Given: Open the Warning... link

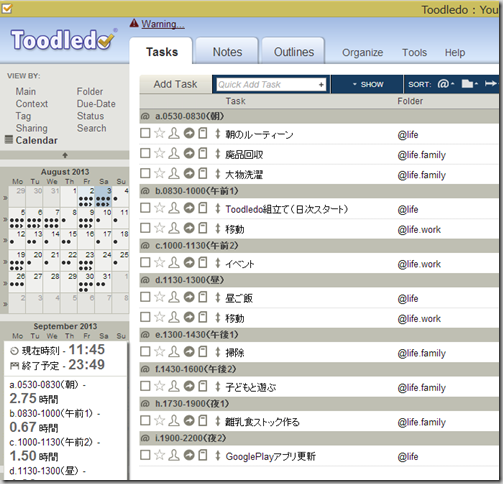Looking at the screenshot, I should (x=163, y=24).
